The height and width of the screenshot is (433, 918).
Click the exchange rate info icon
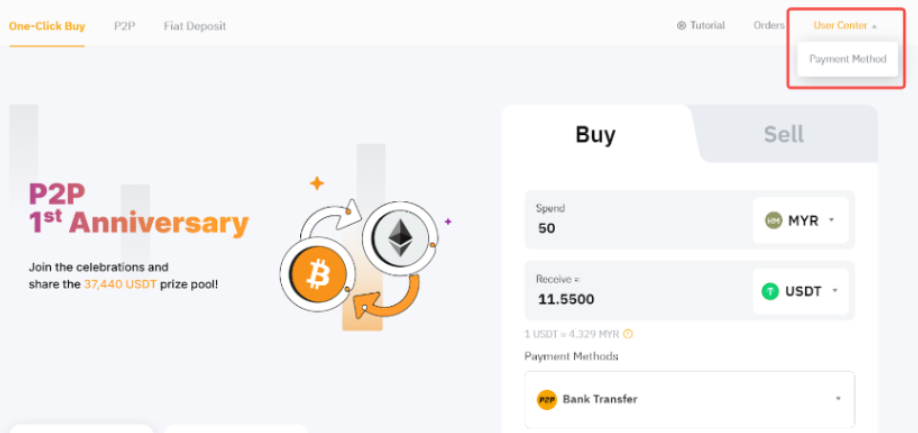point(628,334)
